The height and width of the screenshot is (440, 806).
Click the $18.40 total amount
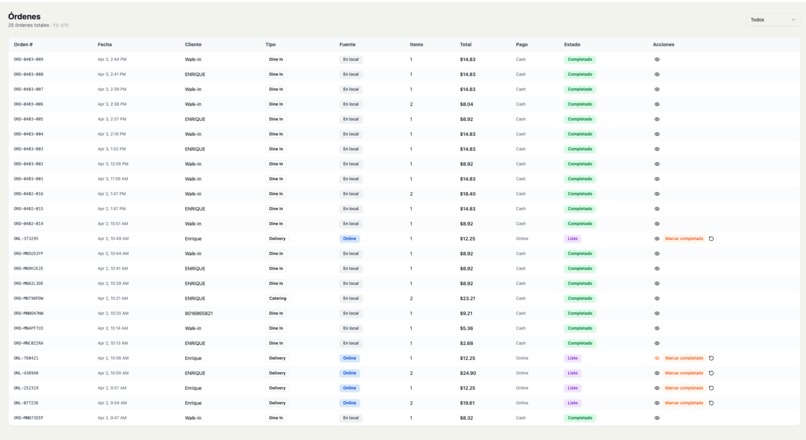[x=467, y=194]
